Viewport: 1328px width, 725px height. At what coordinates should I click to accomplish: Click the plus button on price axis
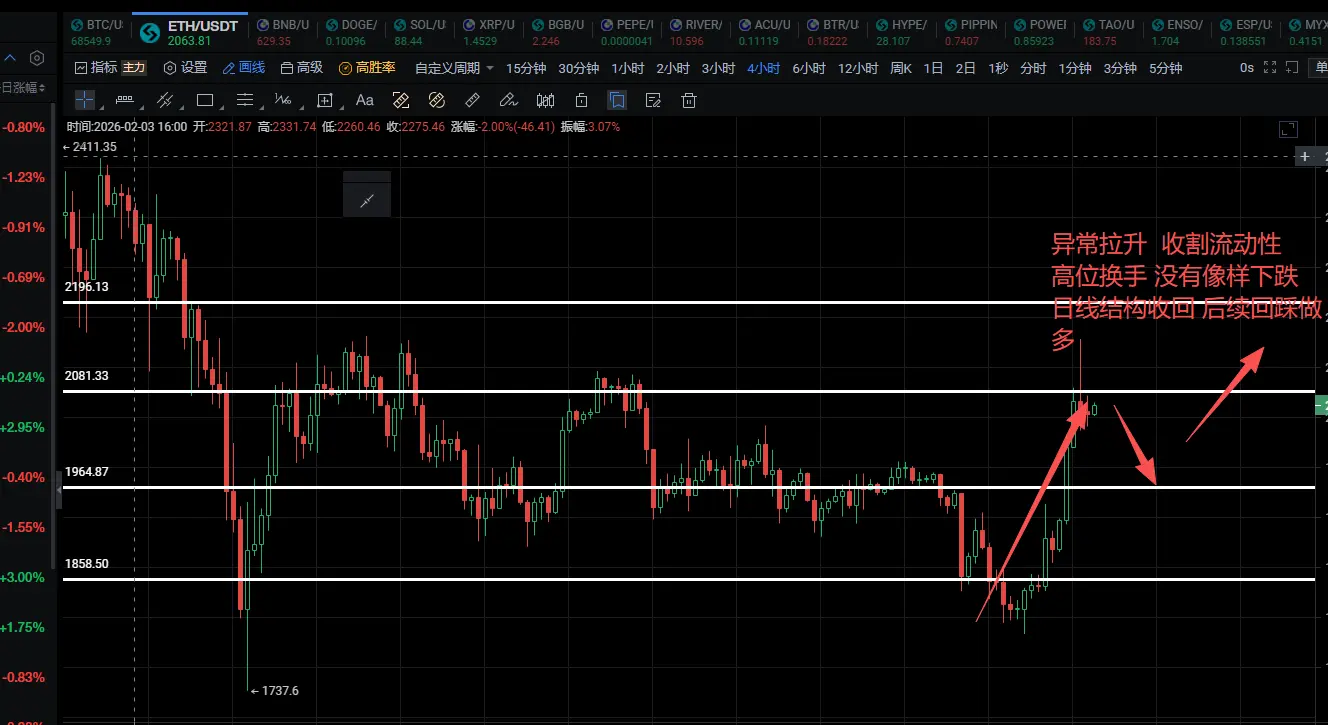1305,157
